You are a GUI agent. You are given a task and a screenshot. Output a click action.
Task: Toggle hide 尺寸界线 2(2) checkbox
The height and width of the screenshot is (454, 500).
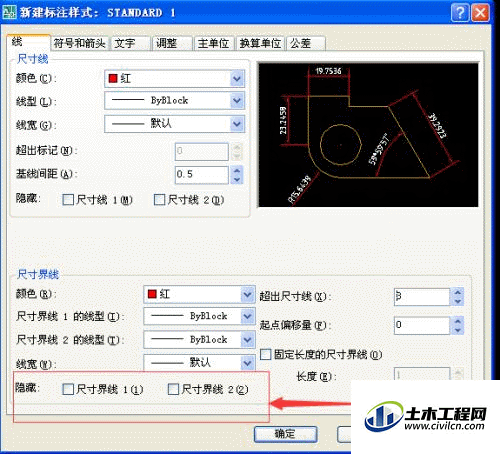tap(173, 389)
